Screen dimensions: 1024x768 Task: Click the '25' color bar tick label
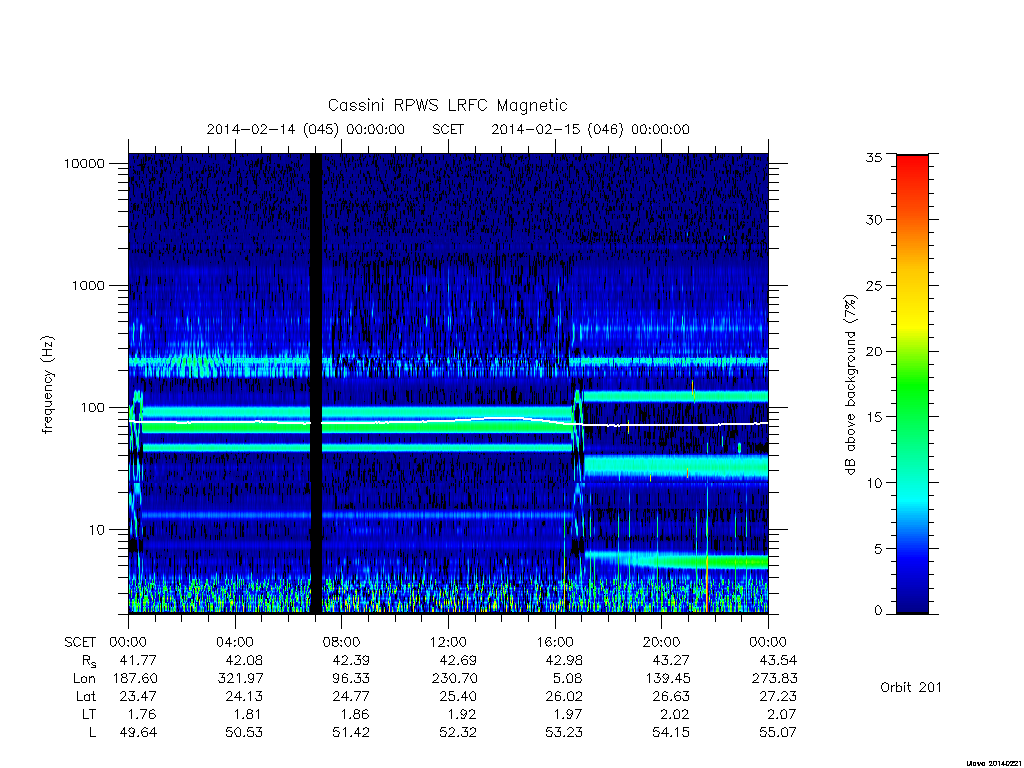tap(874, 285)
